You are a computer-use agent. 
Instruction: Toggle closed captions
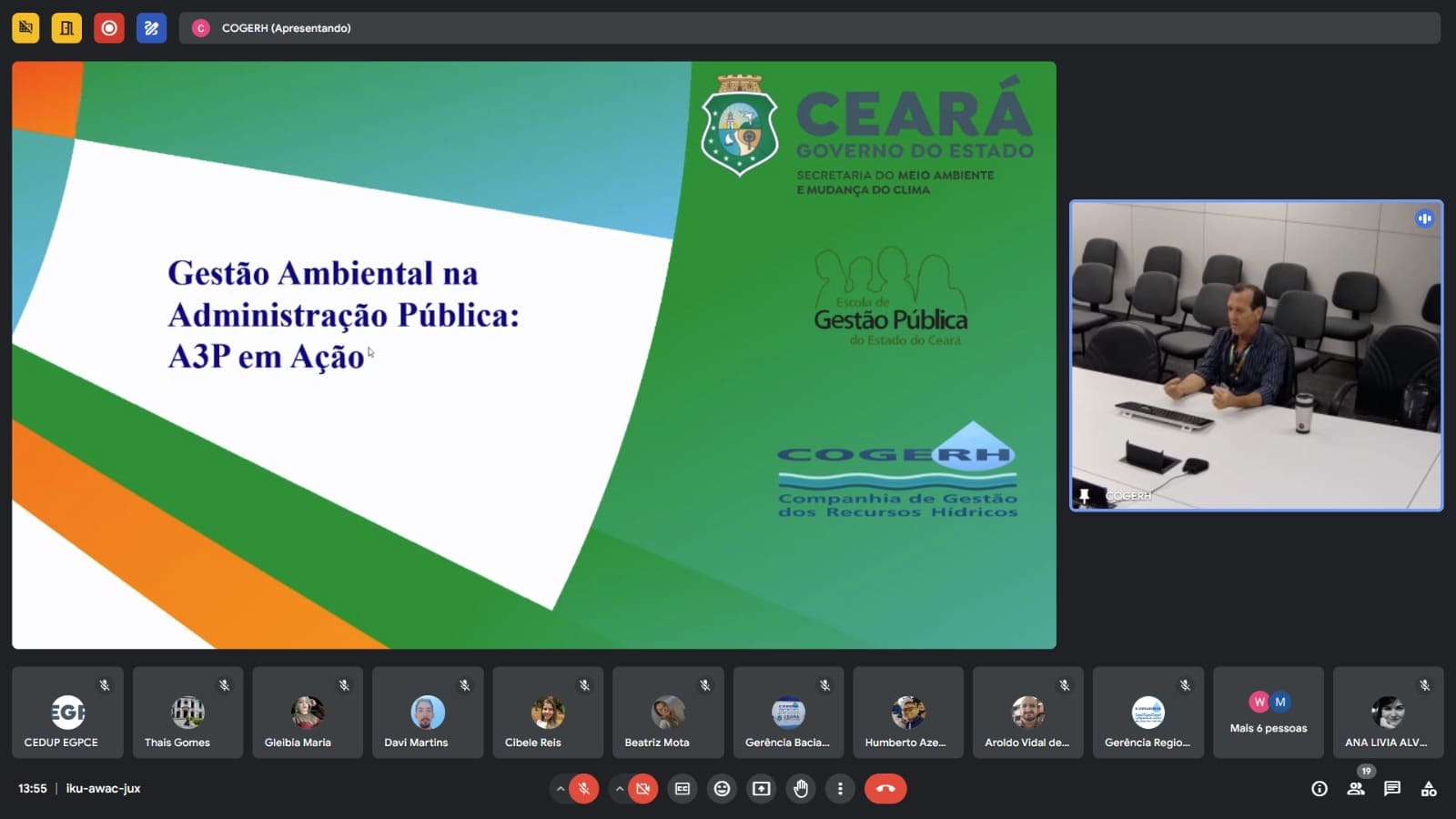pos(682,789)
